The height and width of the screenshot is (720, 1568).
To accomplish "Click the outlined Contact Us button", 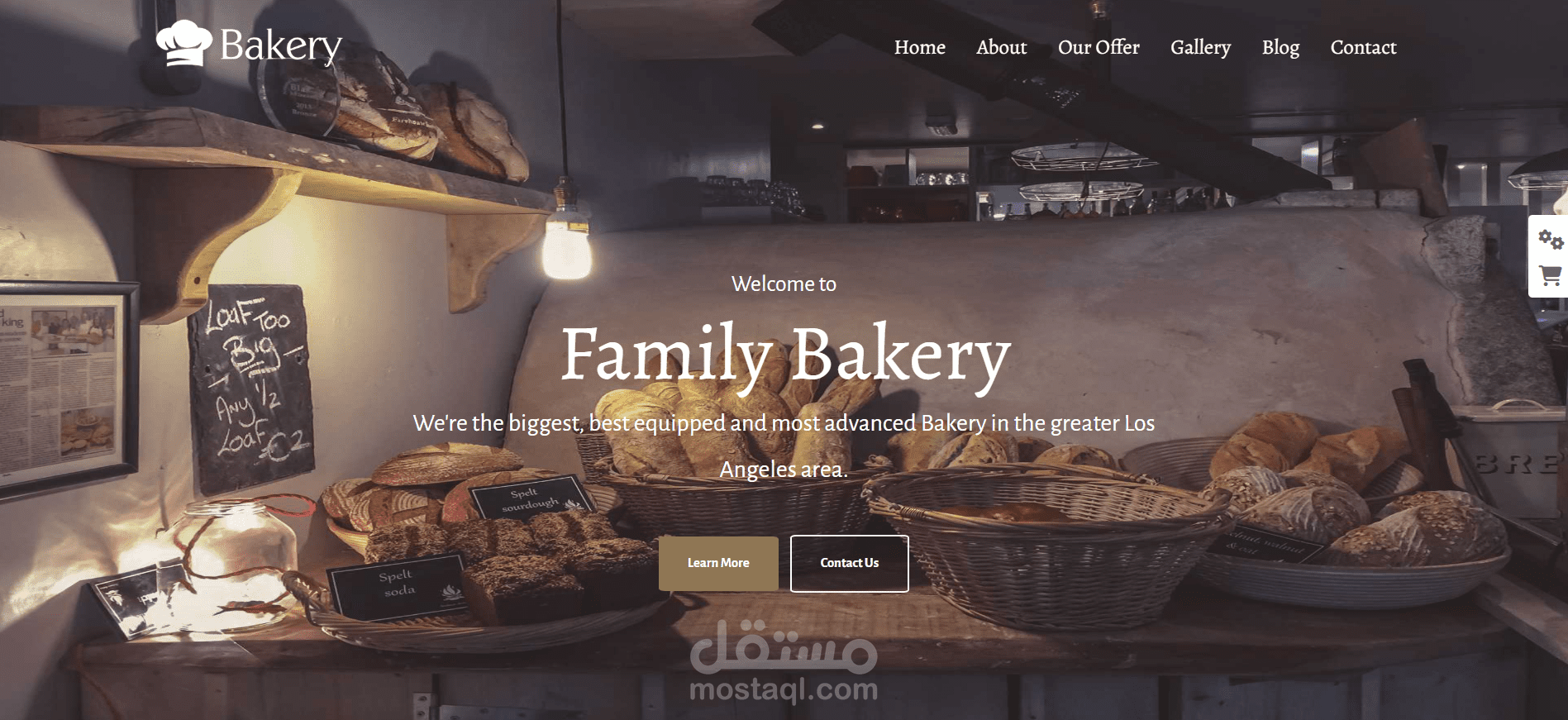I will pyautogui.click(x=849, y=563).
